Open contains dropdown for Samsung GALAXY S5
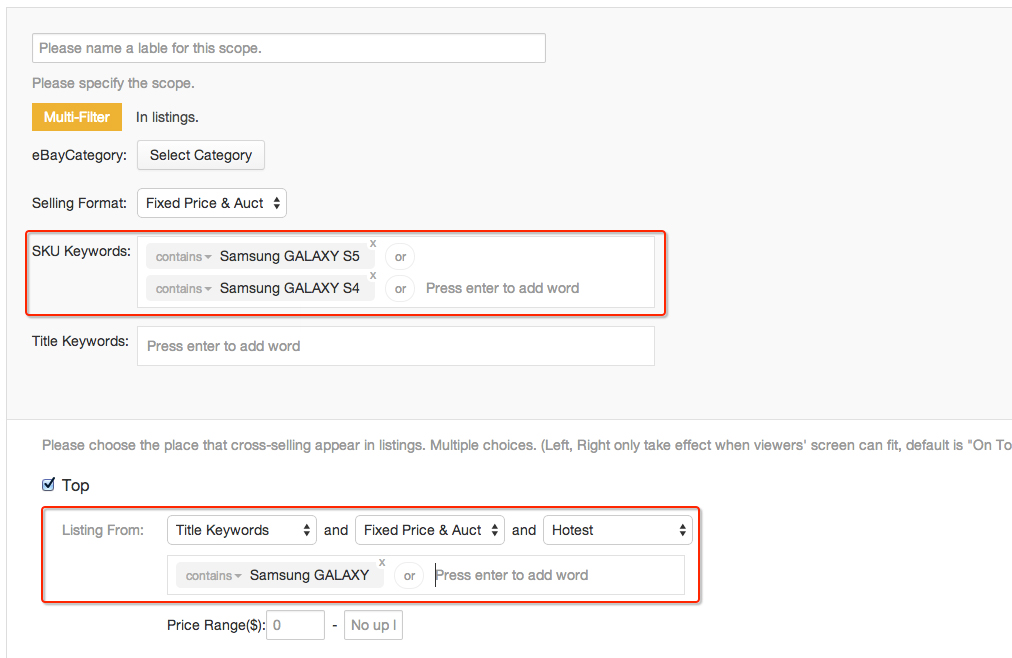The image size is (1012, 658). [183, 257]
